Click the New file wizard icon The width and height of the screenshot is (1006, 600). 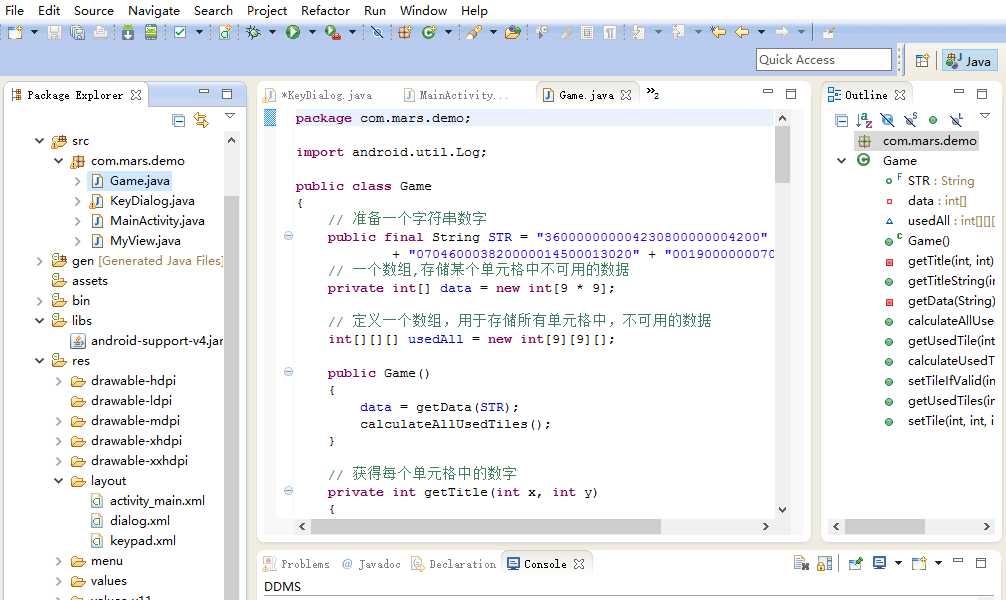click(15, 31)
